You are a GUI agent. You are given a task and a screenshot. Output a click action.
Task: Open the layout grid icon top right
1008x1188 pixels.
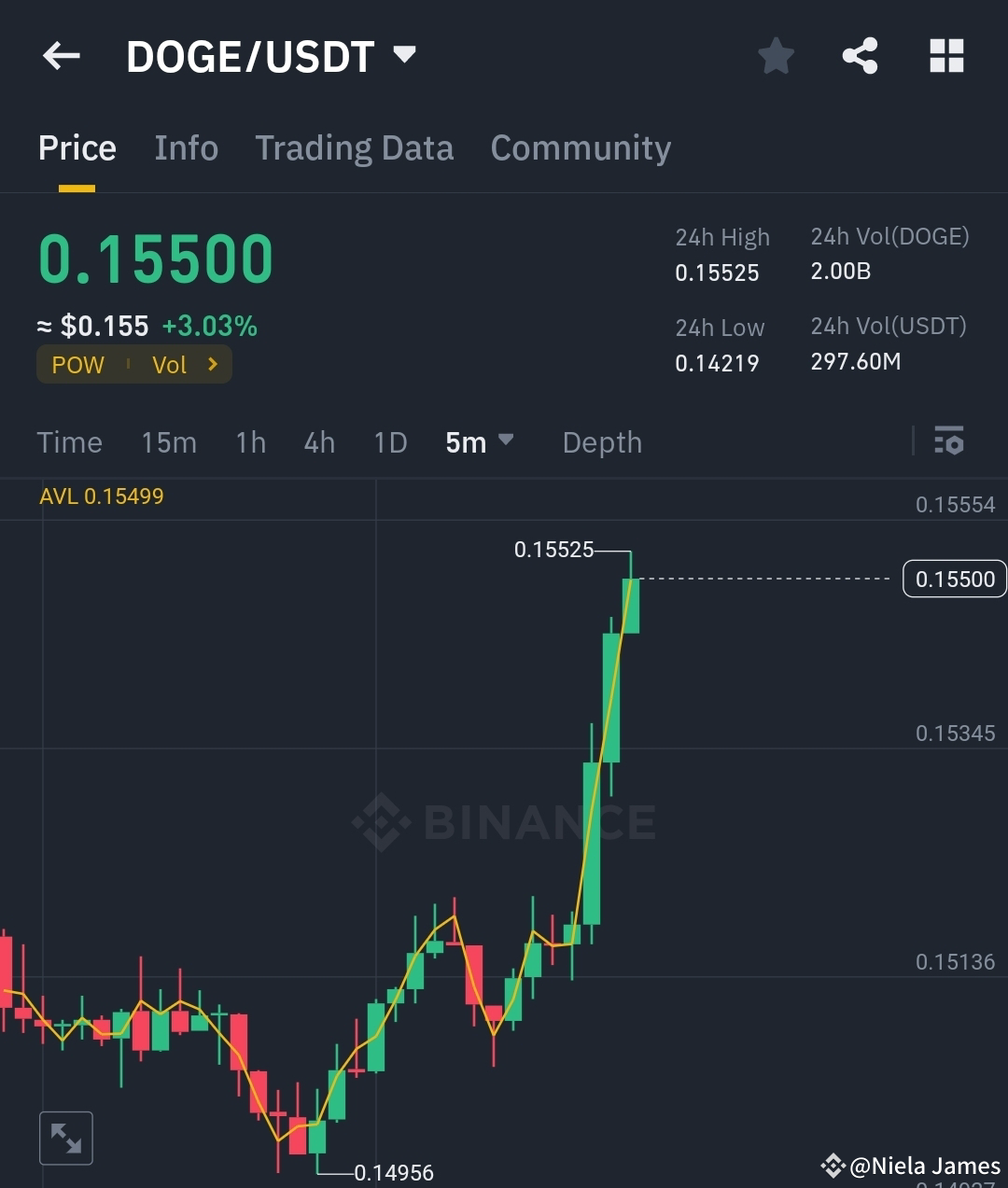click(x=946, y=56)
